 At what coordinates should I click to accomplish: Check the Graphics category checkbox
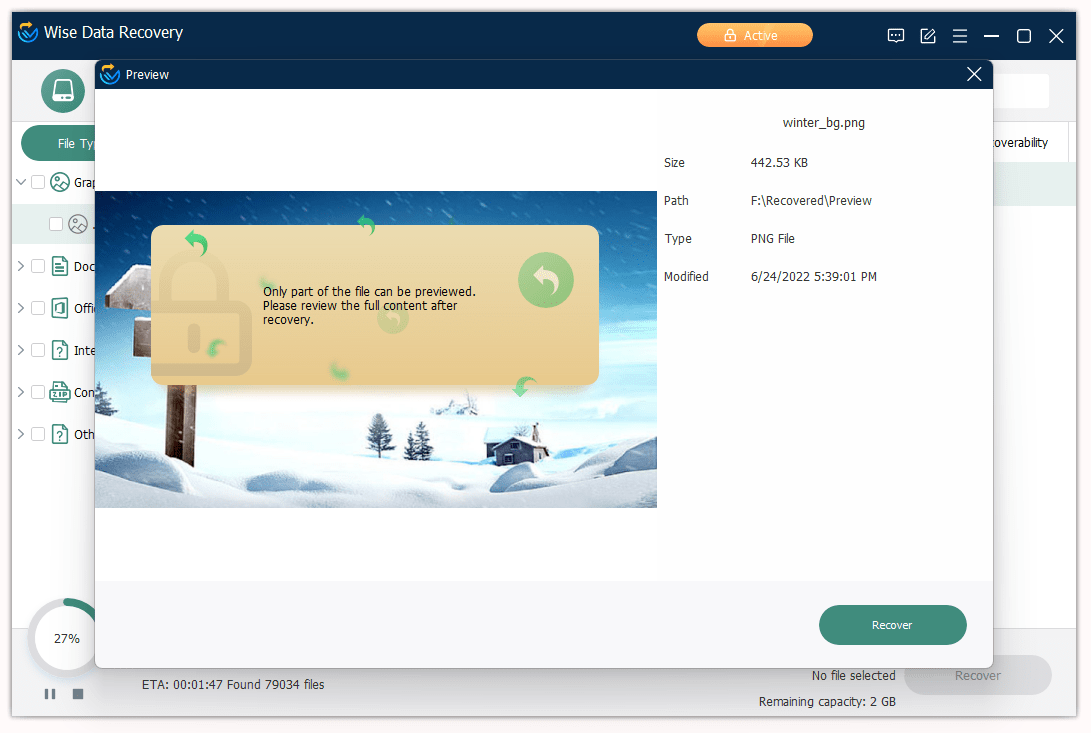(x=38, y=182)
